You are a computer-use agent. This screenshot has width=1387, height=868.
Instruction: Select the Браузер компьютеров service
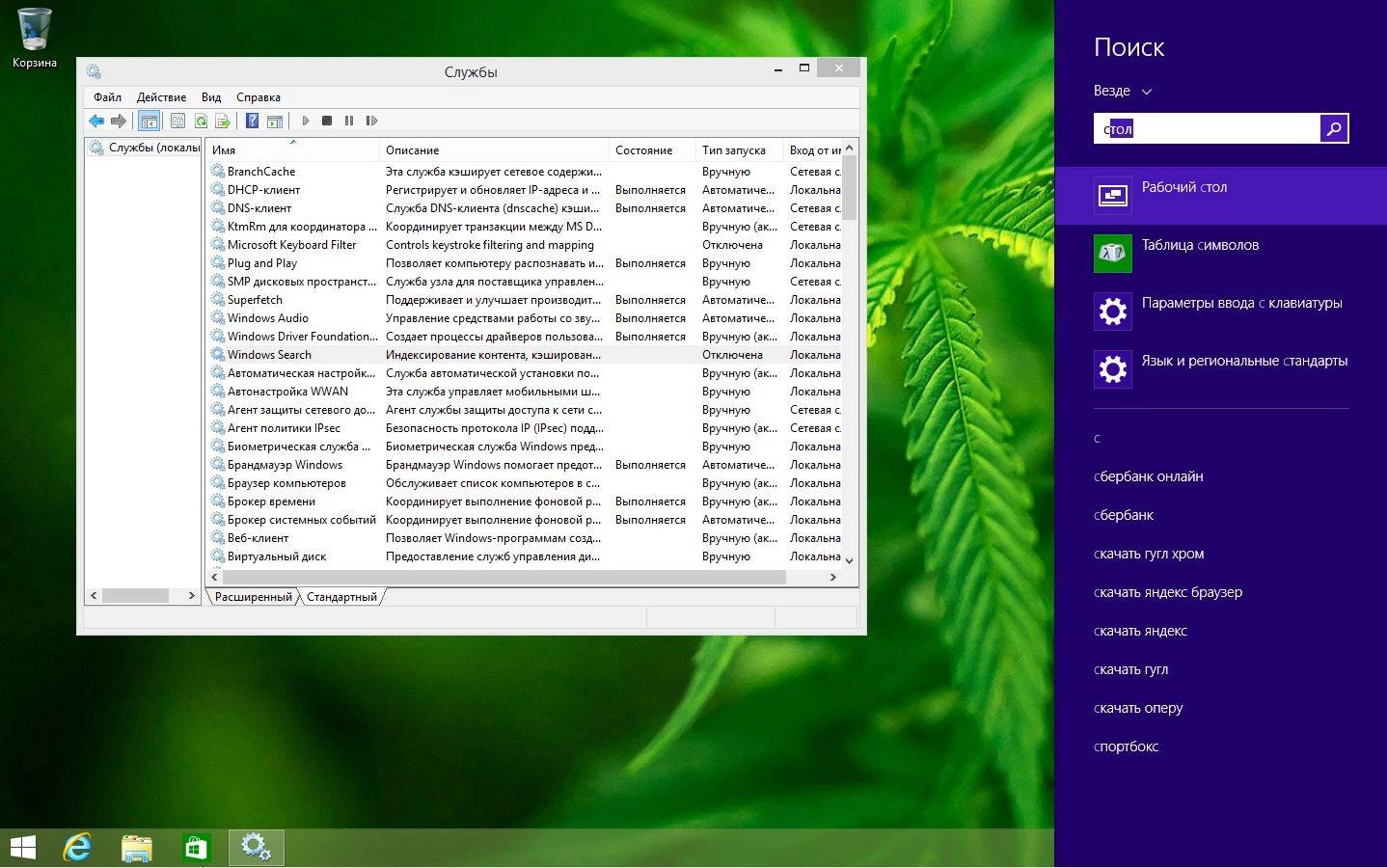525,483
